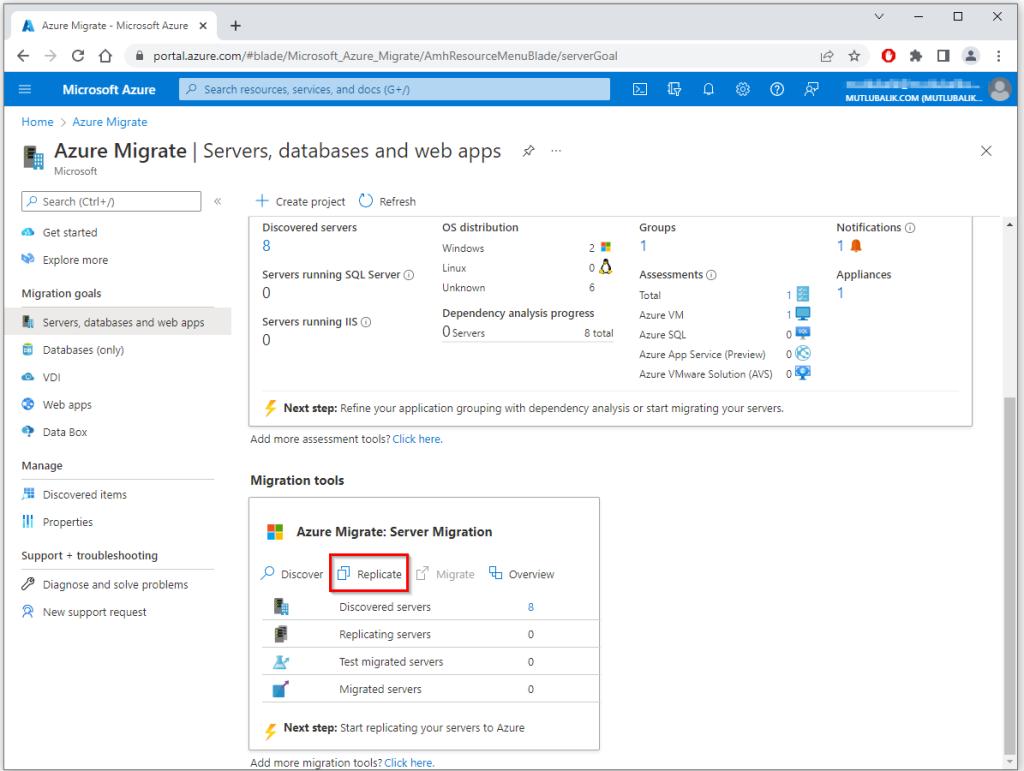Screen dimensions: 1024x771
Task: Open Discovered items under Manage
Action: [85, 495]
